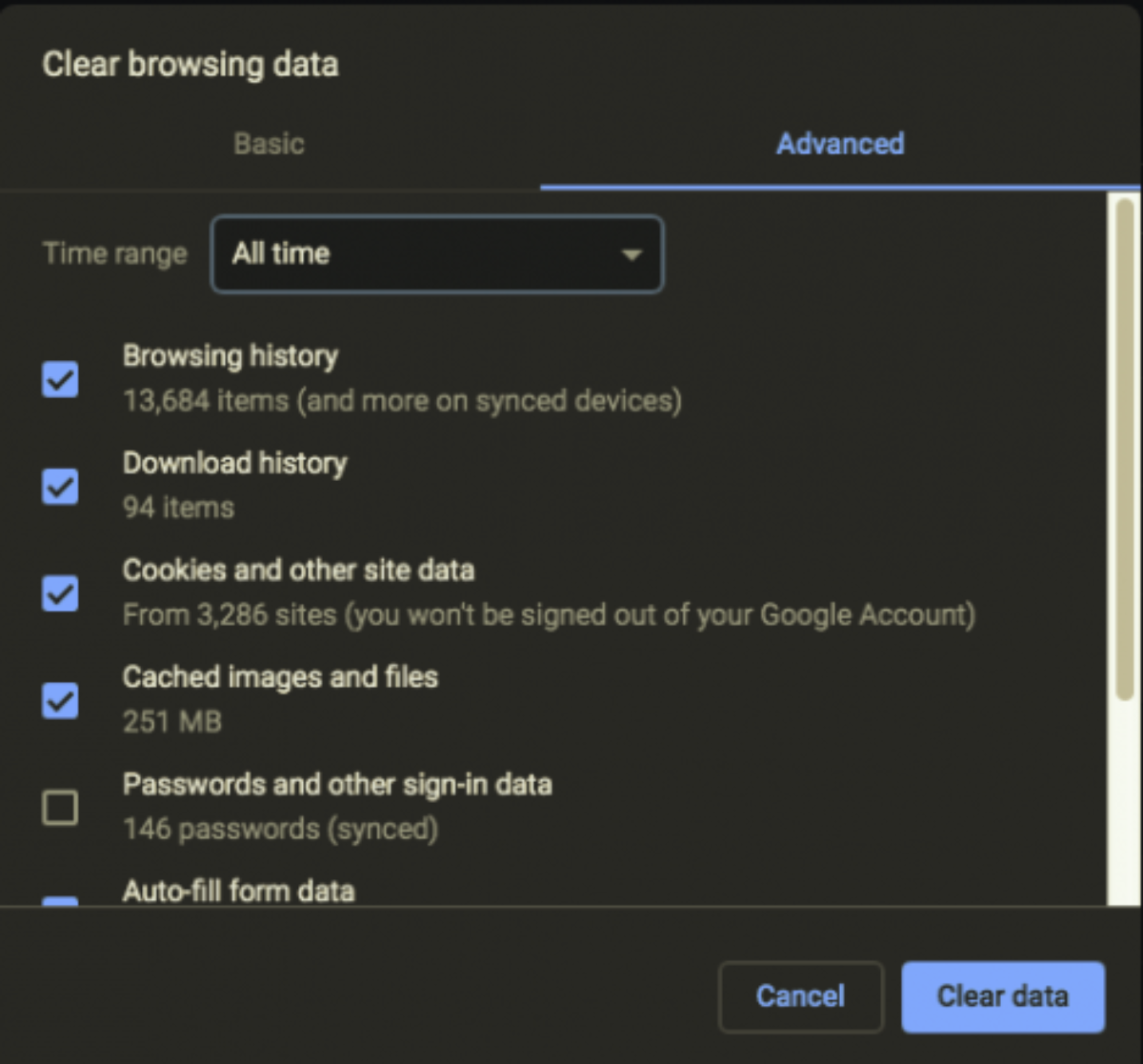Click the 13,684 items description text

click(x=401, y=400)
